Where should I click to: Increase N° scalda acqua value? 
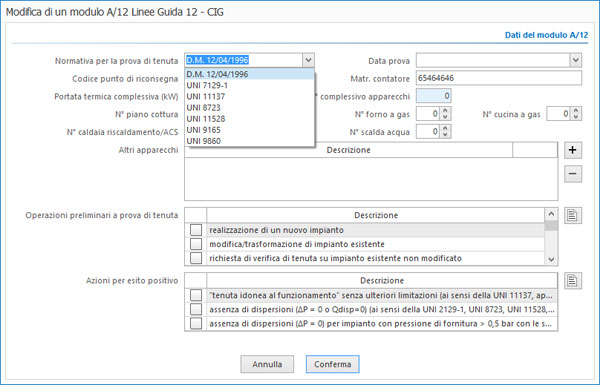click(445, 129)
